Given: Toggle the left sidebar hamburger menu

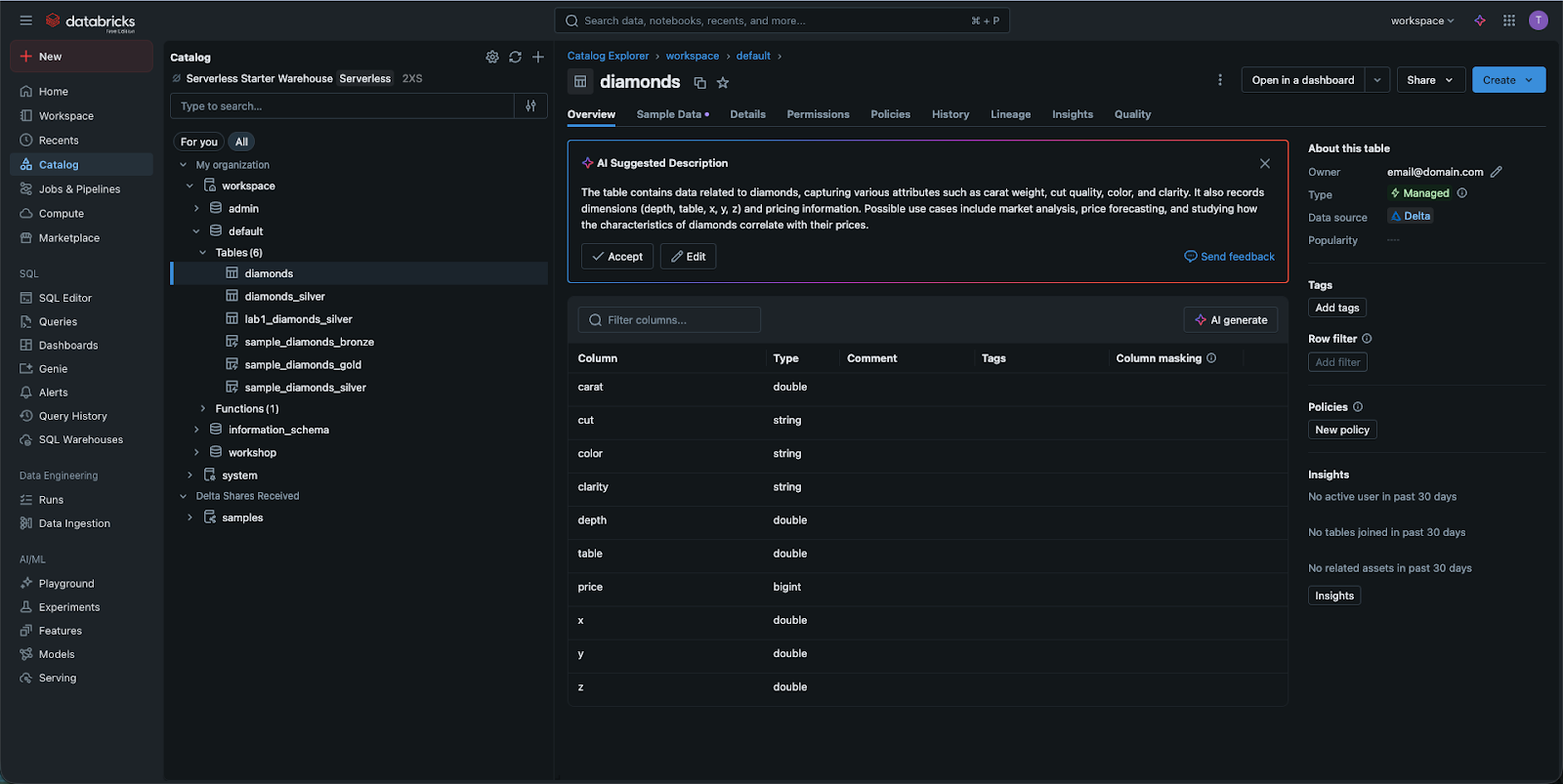Looking at the screenshot, I should click(26, 21).
